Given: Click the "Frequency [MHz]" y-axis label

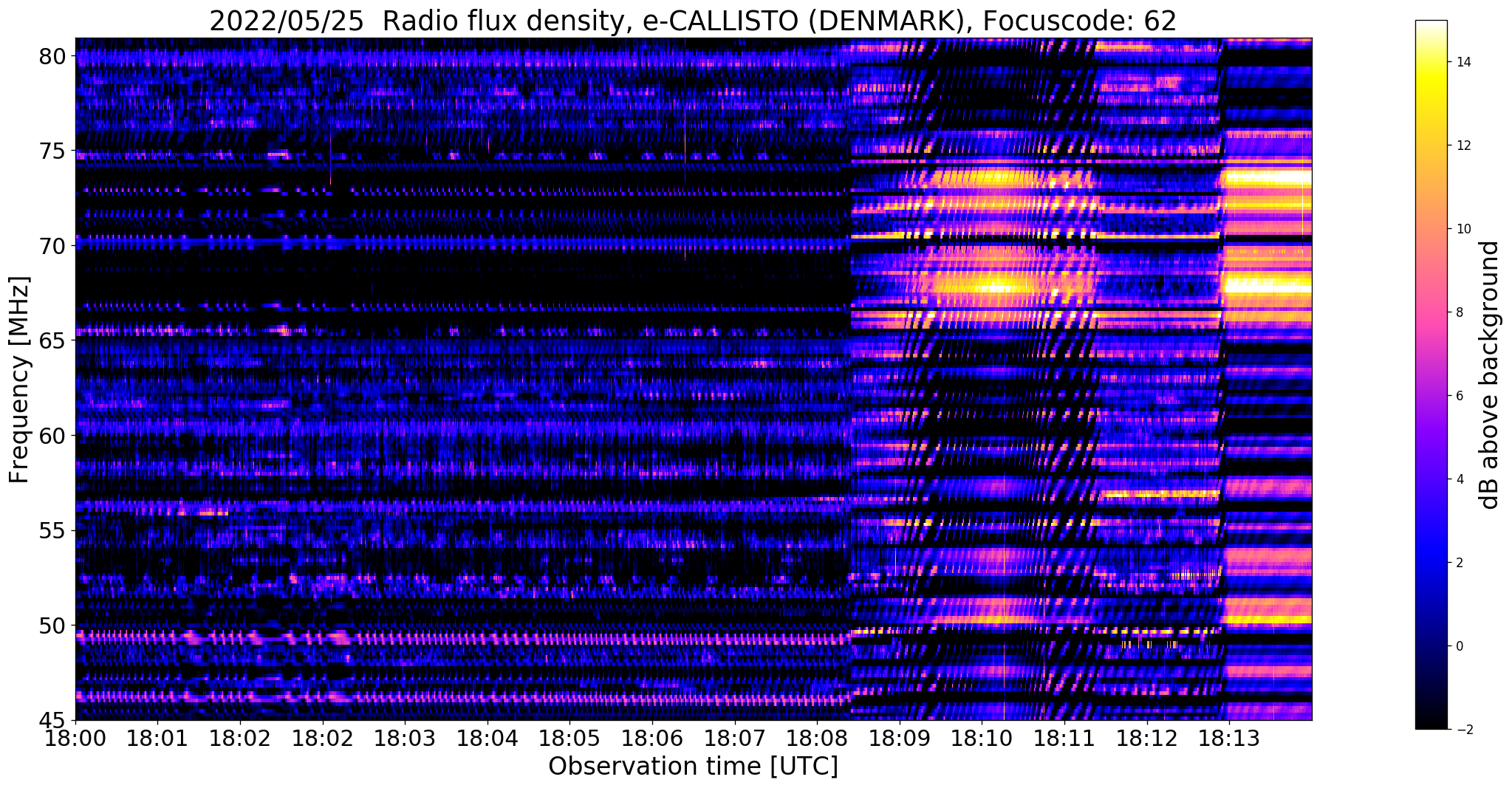Looking at the screenshot, I should 18,380.
